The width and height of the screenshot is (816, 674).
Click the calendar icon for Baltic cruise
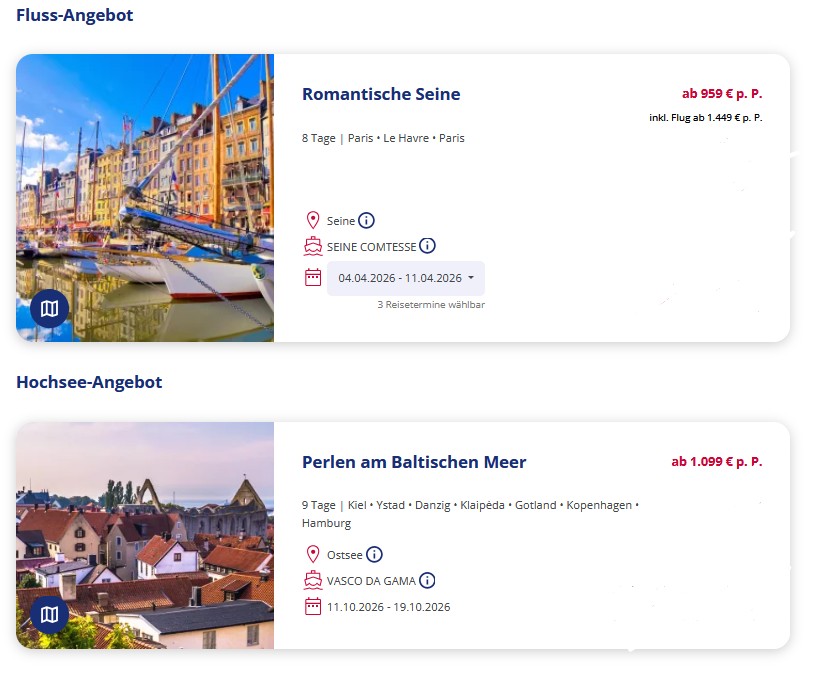pyautogui.click(x=313, y=606)
